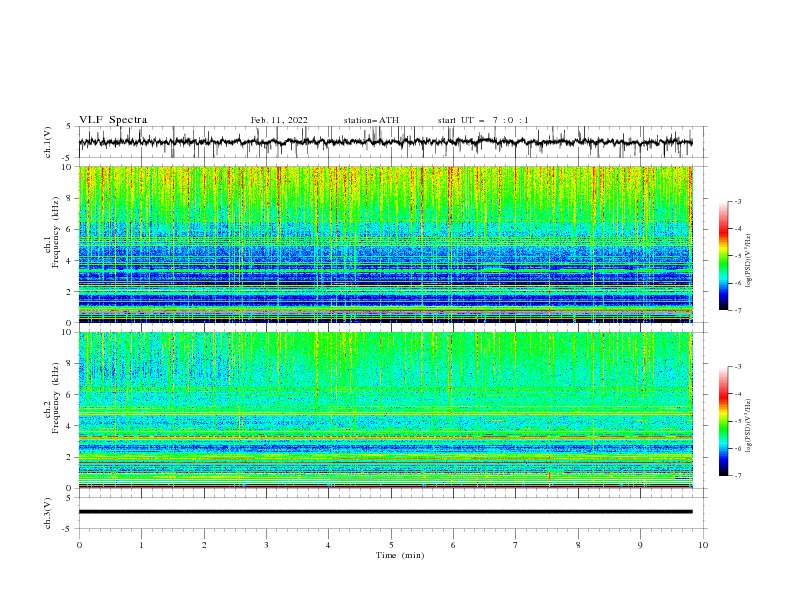Click time axis tick label '3'
Viewport: 792px width, 612px height.
pos(266,545)
